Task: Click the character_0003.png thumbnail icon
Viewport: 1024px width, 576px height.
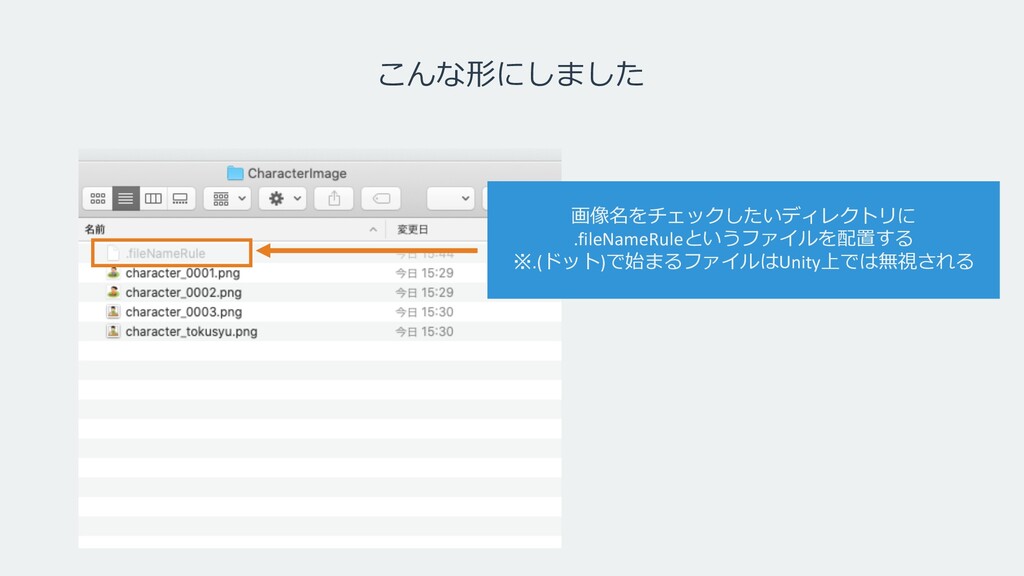Action: click(113, 312)
